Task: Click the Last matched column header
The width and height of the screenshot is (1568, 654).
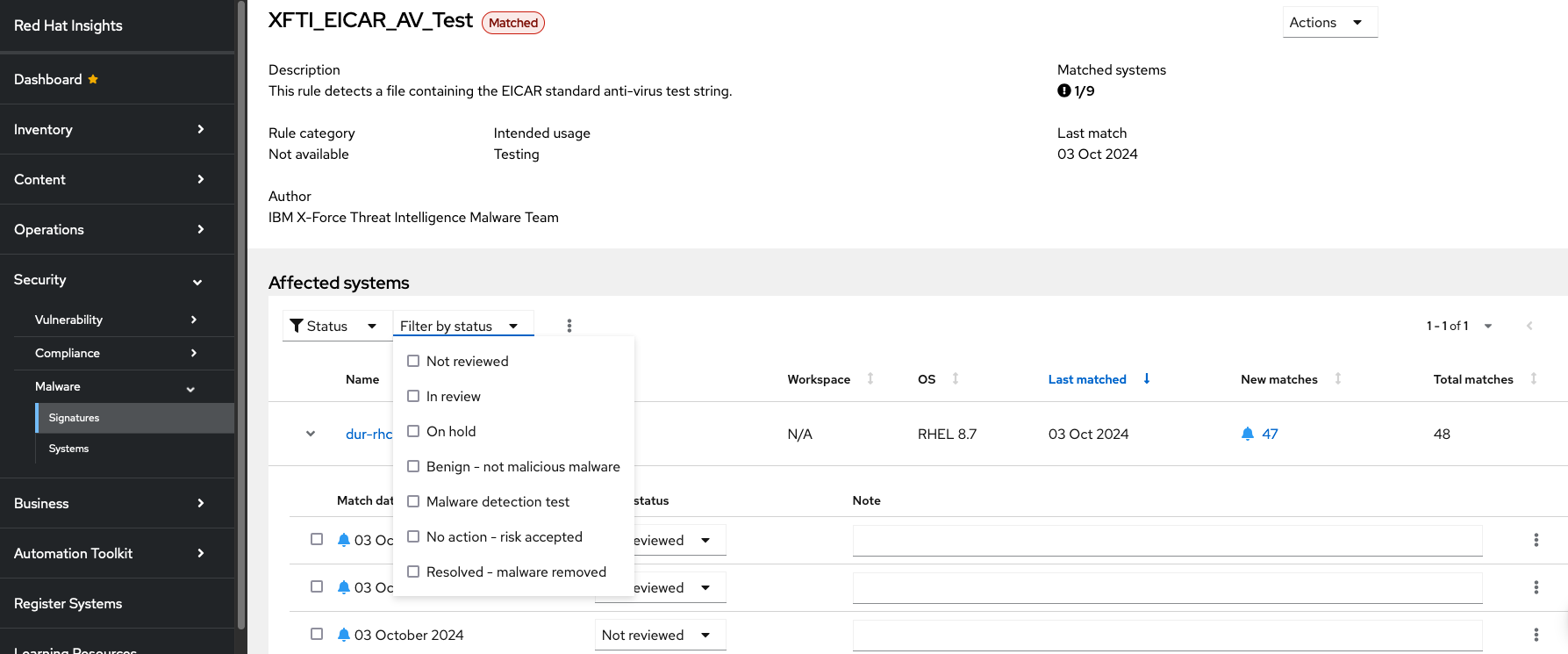Action: [1087, 379]
